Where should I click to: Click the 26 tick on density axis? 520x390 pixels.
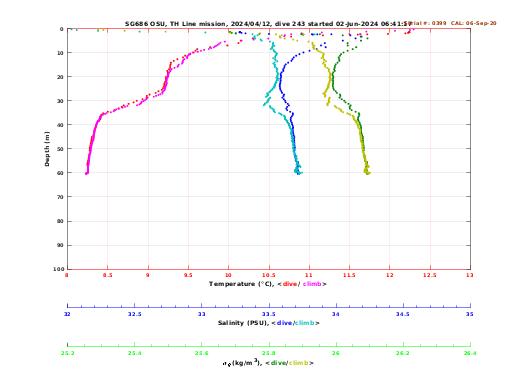pos(336,353)
